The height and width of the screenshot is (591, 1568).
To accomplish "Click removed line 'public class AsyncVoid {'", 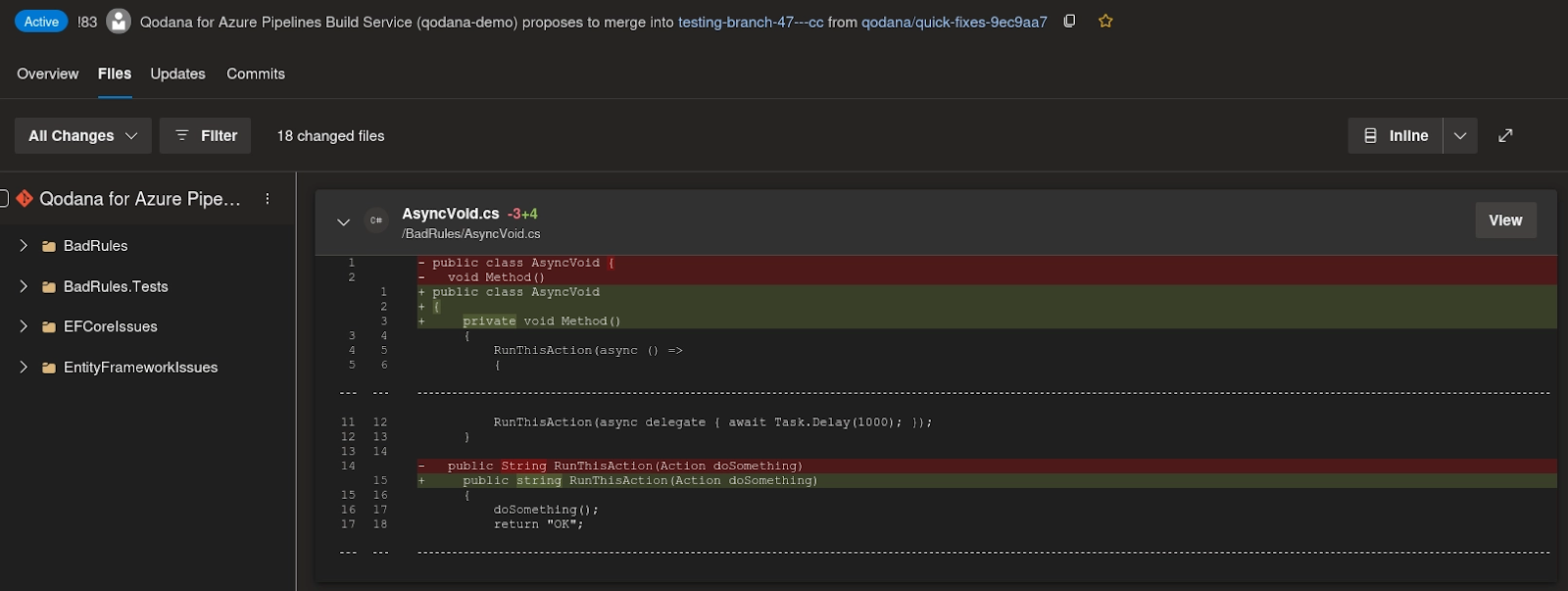I will click(987, 263).
